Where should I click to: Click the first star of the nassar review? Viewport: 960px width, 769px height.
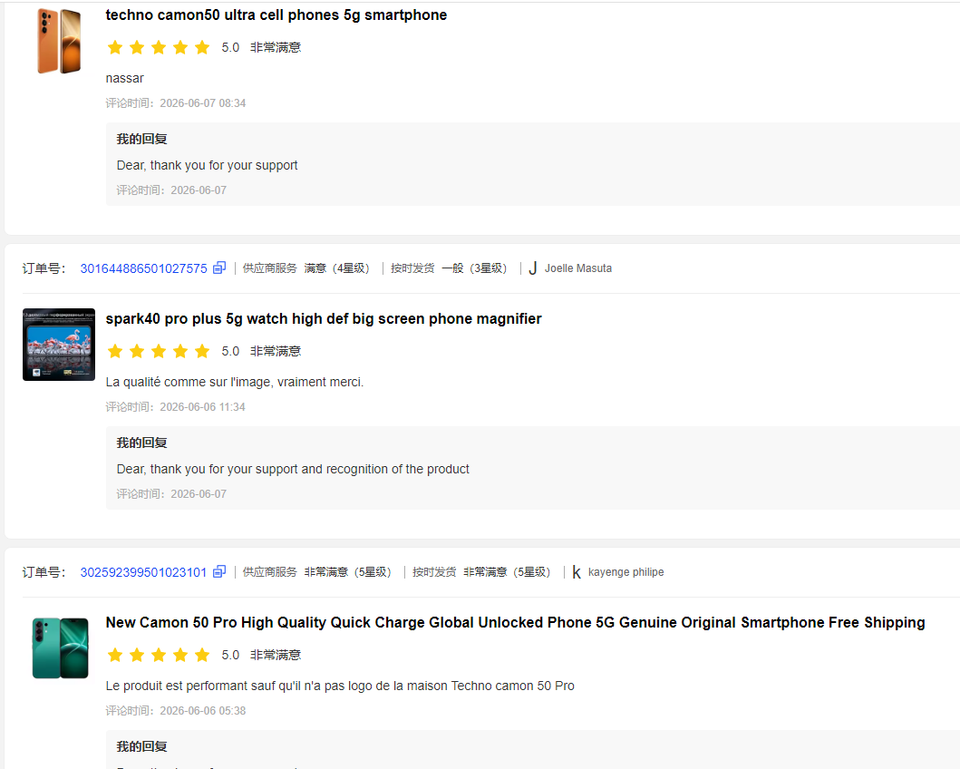[x=115, y=47]
